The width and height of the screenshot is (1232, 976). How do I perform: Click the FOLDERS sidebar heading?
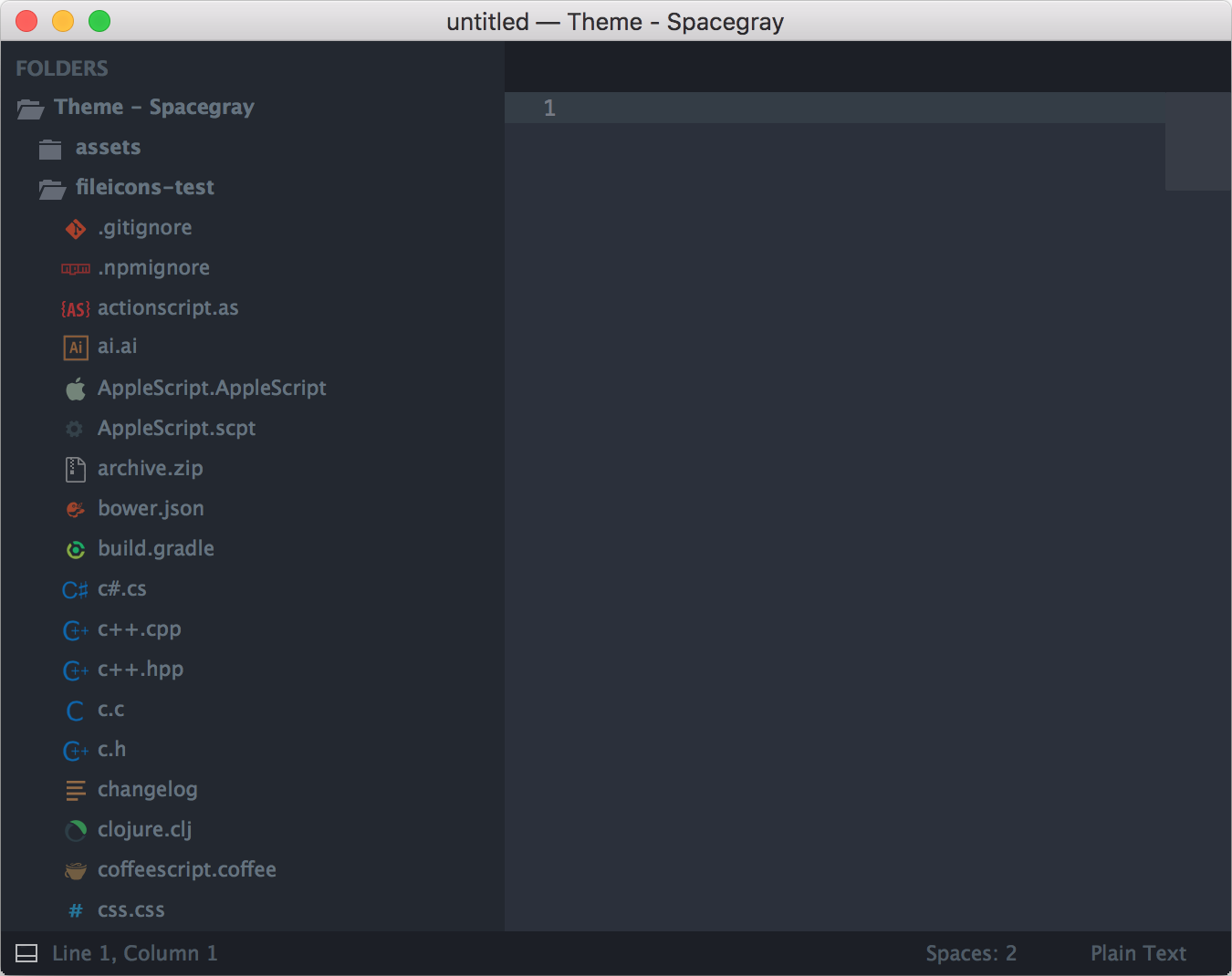(62, 68)
